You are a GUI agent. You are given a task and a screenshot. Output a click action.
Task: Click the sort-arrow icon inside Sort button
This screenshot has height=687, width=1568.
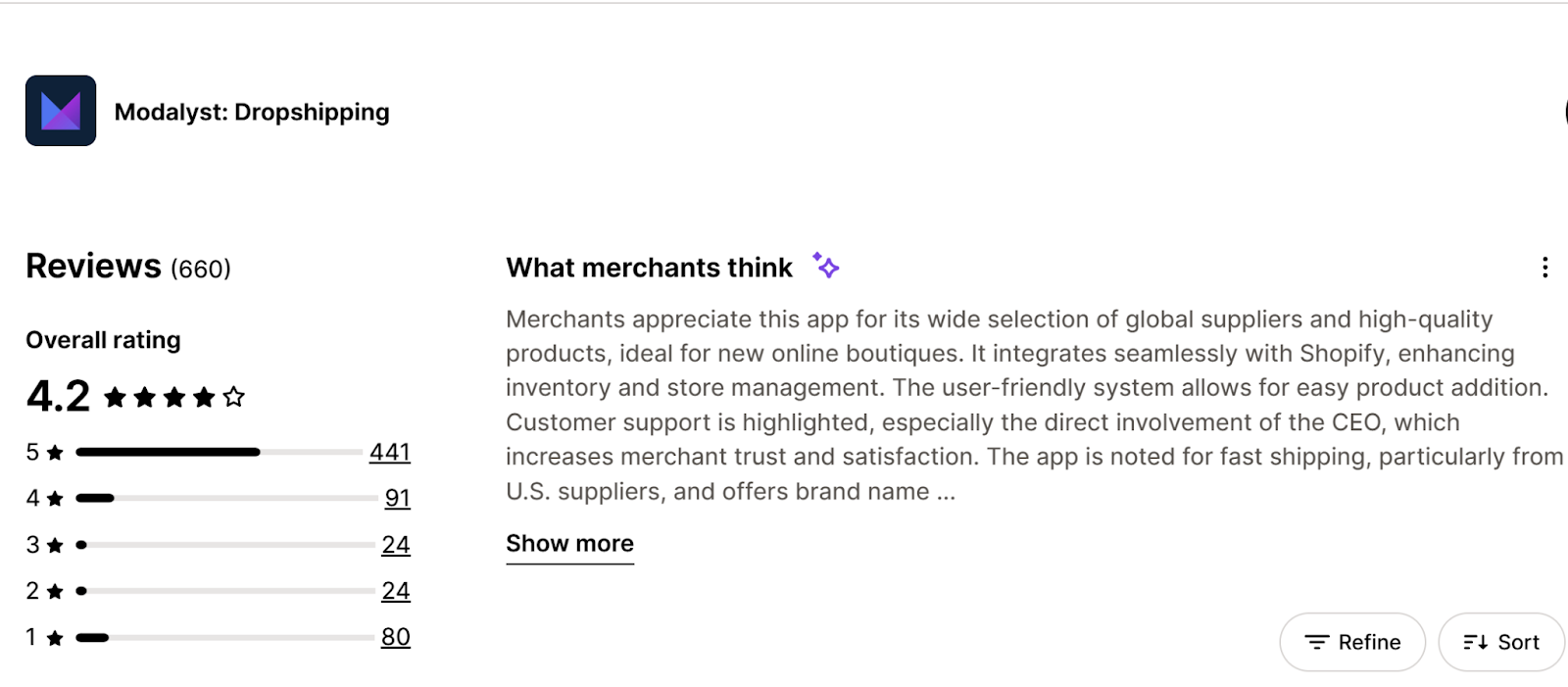(x=1475, y=642)
